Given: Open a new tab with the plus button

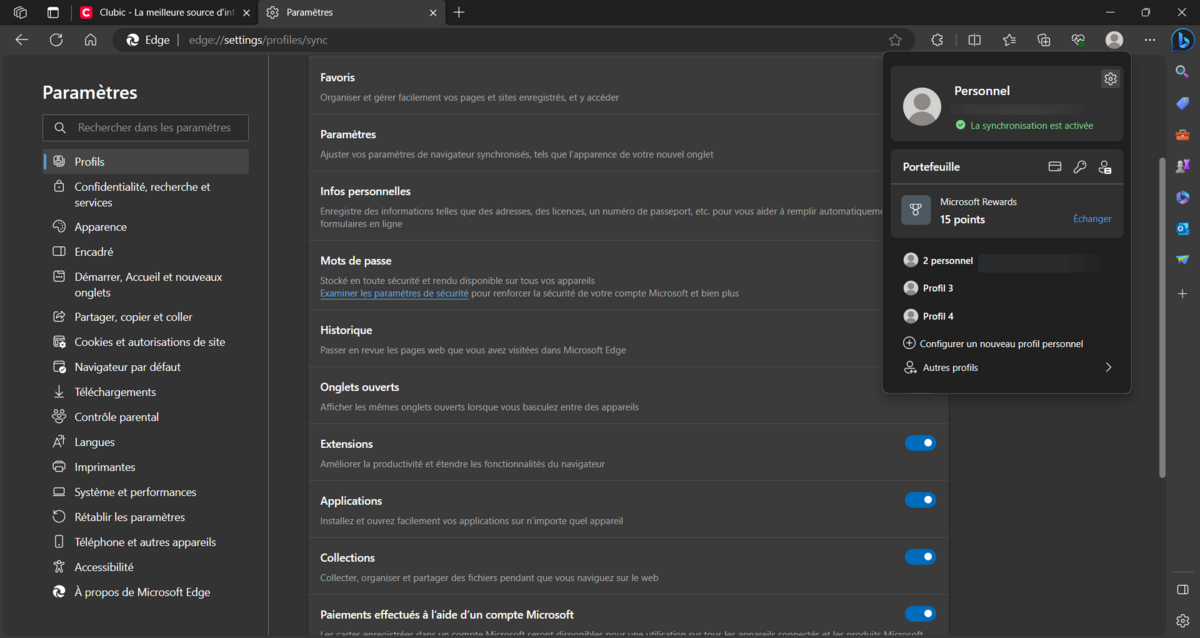Looking at the screenshot, I should click(x=459, y=12).
